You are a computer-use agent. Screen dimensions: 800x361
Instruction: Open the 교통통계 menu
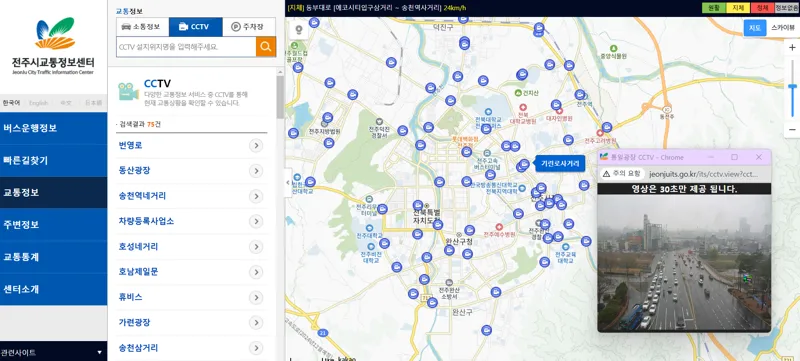coord(53,257)
